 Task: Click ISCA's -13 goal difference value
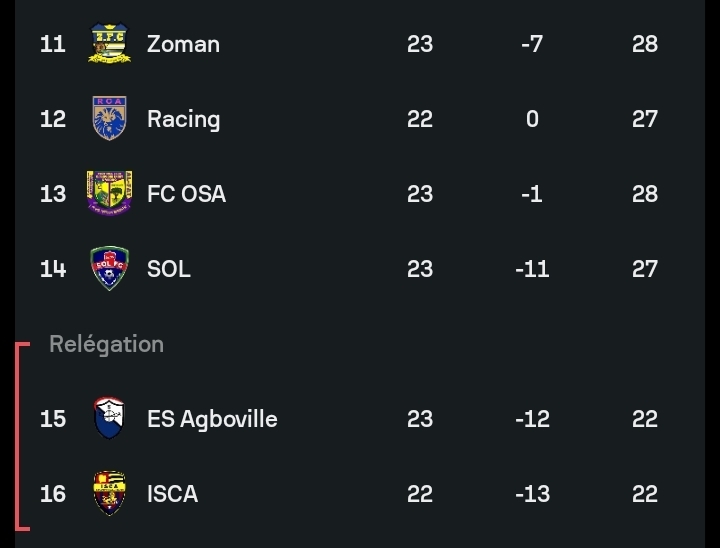click(532, 493)
